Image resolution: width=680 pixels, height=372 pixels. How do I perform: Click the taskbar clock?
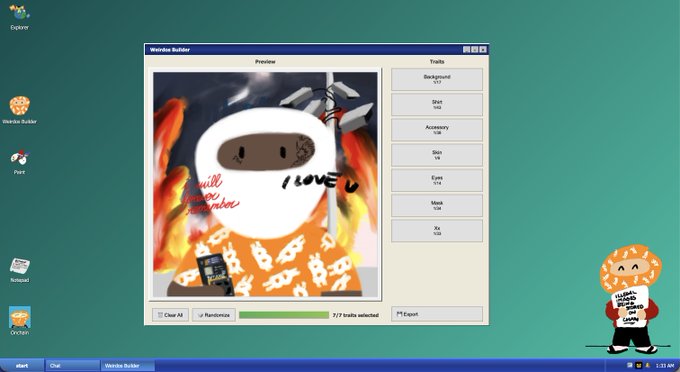click(x=665, y=365)
